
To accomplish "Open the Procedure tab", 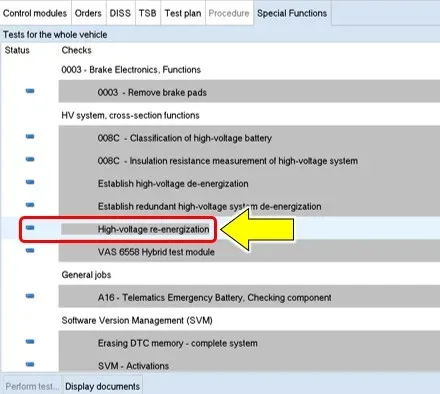I will tap(229, 13).
